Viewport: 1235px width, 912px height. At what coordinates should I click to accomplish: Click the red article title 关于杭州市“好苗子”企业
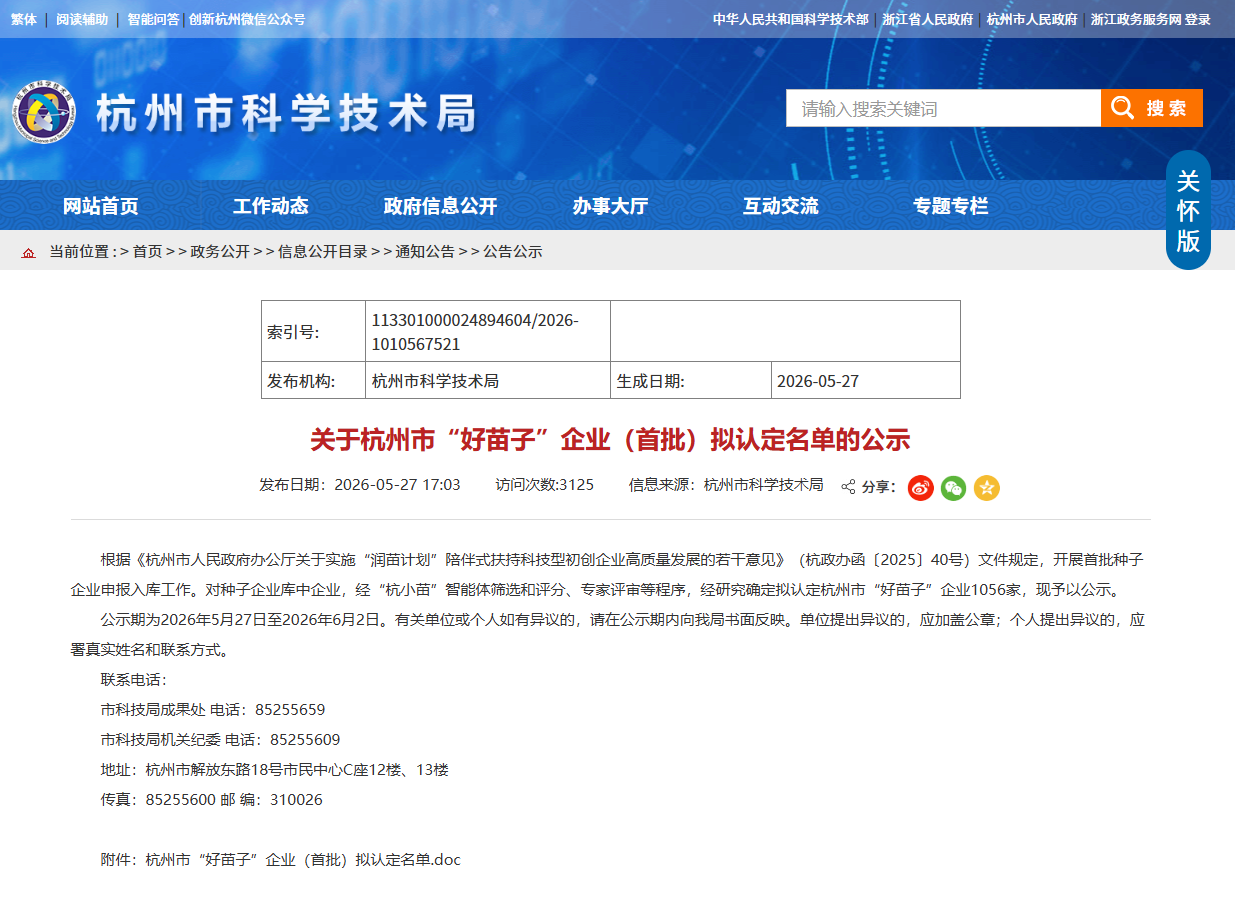(610, 440)
